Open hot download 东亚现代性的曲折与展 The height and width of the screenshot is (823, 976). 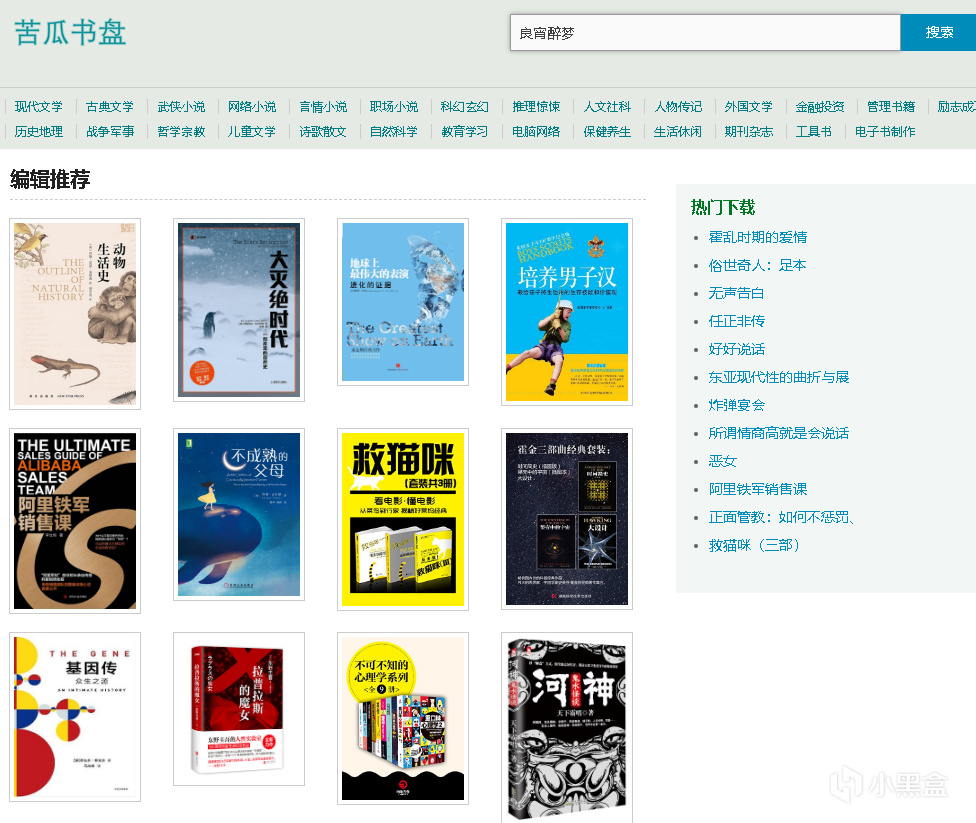coord(779,377)
